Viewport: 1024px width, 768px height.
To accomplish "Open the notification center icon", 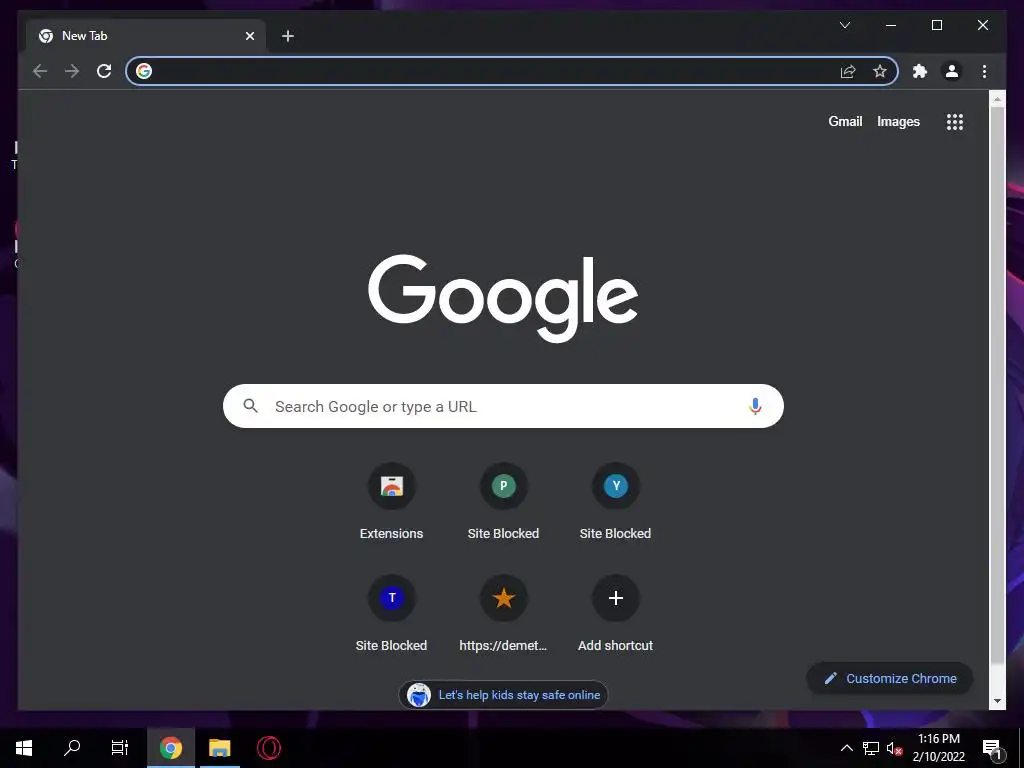I will [x=992, y=749].
